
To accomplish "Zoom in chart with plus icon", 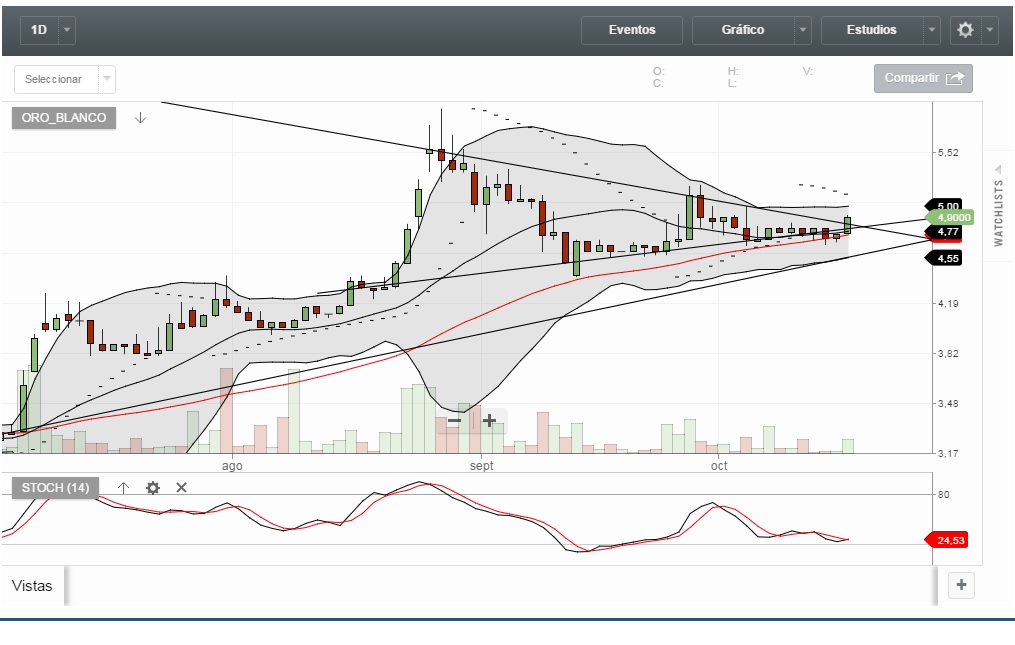I will (489, 421).
